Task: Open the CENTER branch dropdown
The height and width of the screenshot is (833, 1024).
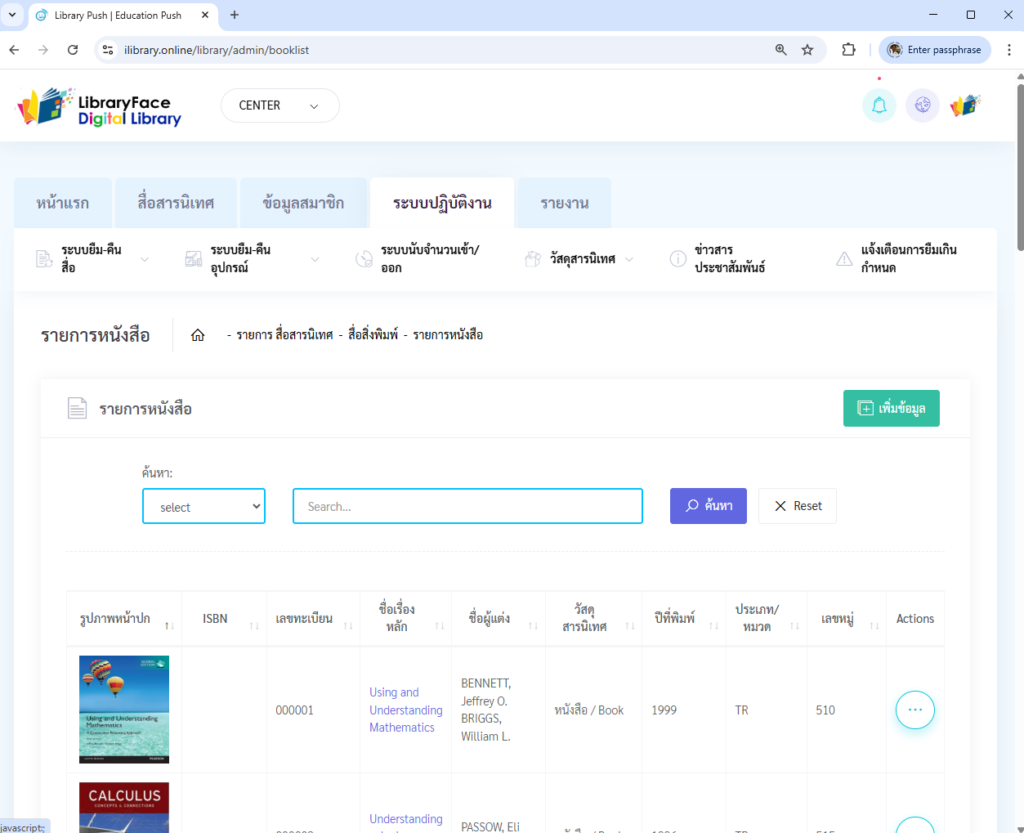Action: click(279, 106)
